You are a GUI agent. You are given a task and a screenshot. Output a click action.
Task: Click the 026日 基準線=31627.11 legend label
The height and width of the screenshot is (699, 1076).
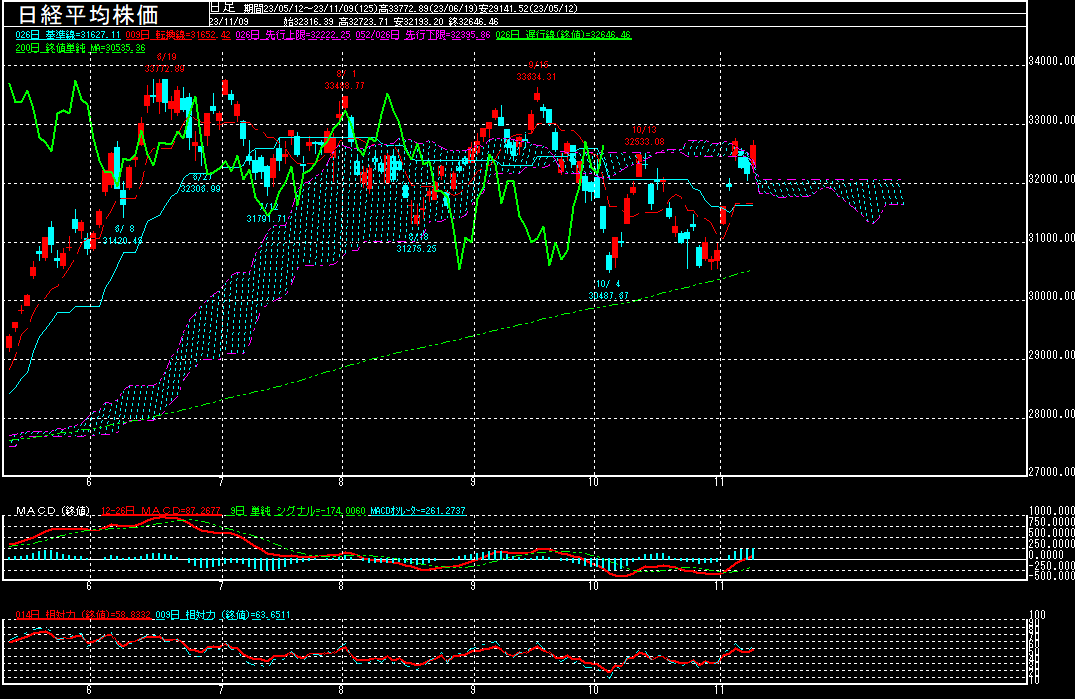(68, 35)
